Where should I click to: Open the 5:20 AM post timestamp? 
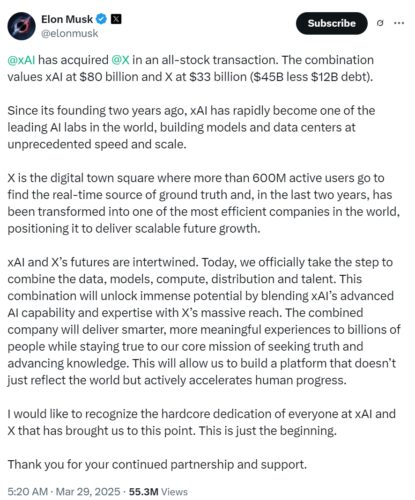coord(28,492)
